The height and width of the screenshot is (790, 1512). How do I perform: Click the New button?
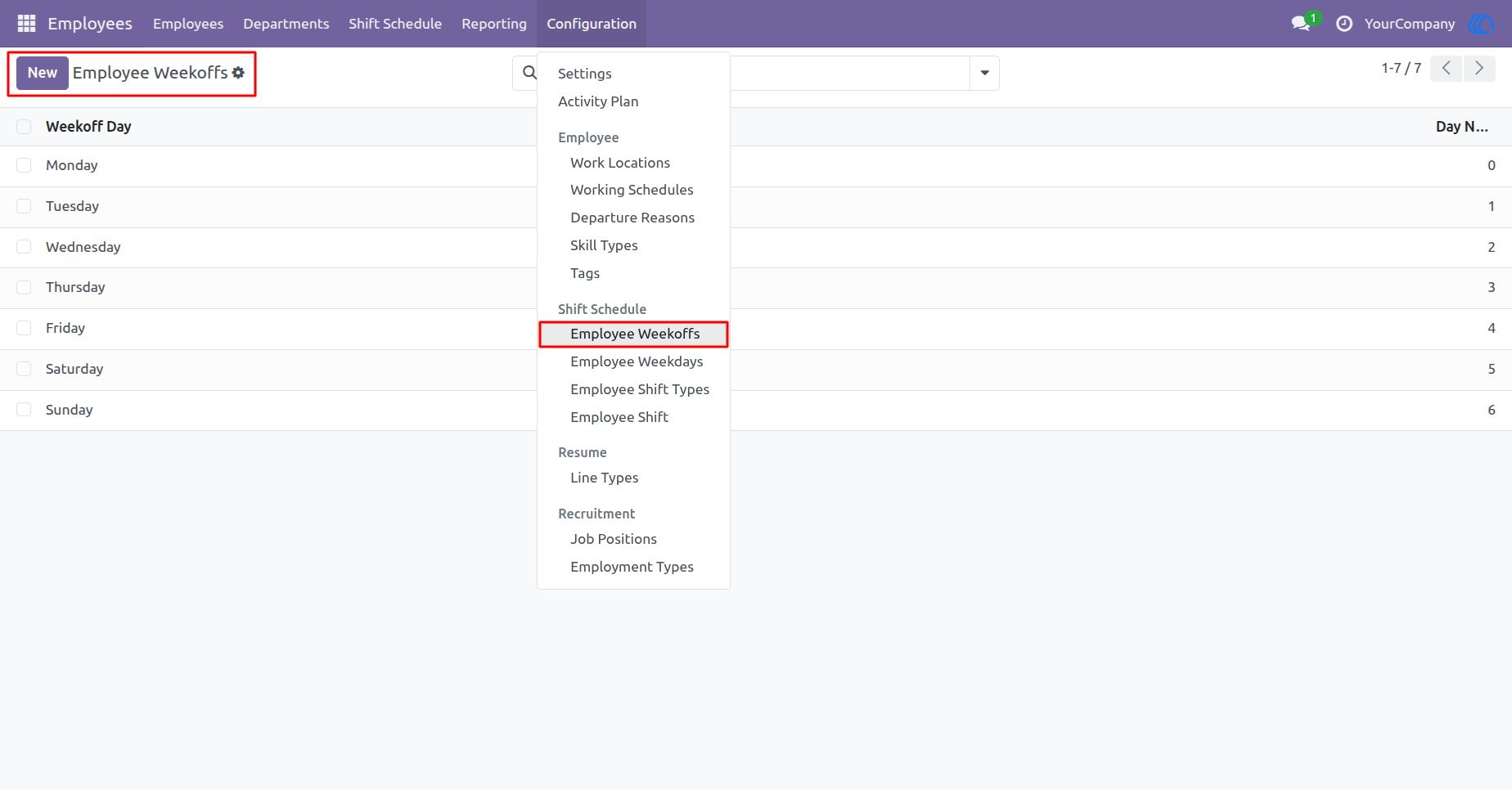click(x=43, y=73)
